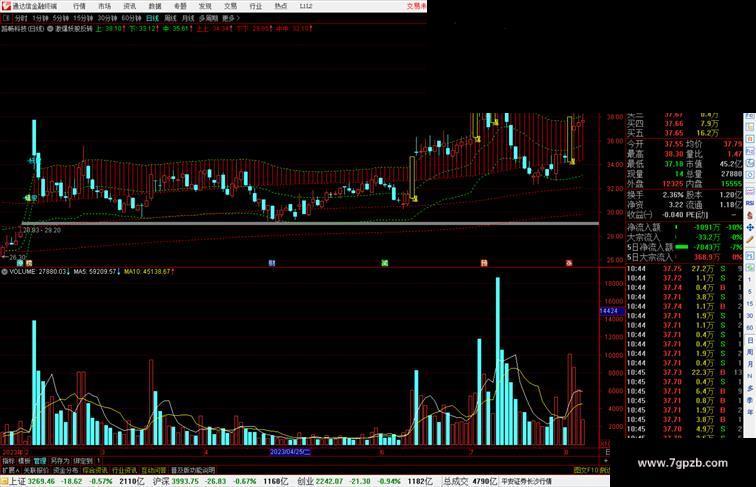The height and width of the screenshot is (487, 756).
Task: Click the highlighted 2023/04/25 date label
Action: (x=290, y=452)
